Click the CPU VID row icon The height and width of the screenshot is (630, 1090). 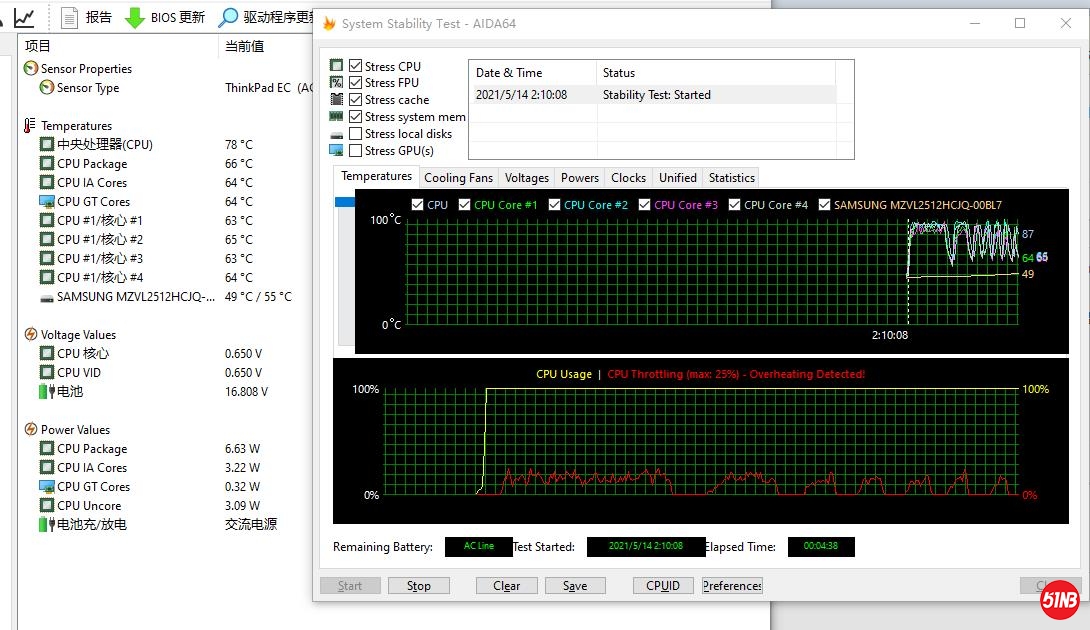point(47,372)
